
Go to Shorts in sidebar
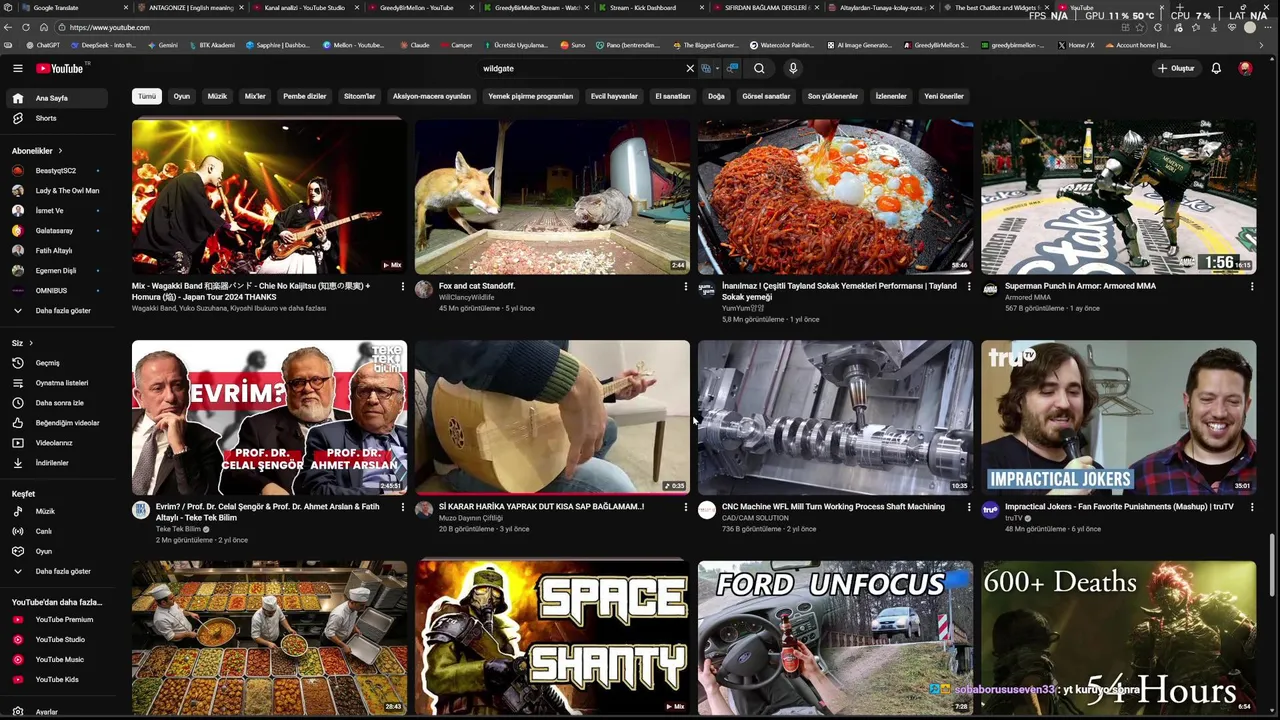58,118
